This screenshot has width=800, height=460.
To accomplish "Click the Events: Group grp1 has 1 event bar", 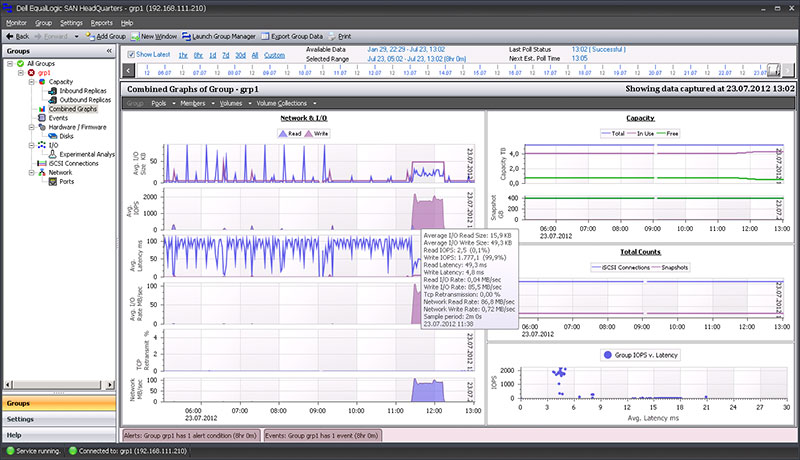I will pos(322,436).
